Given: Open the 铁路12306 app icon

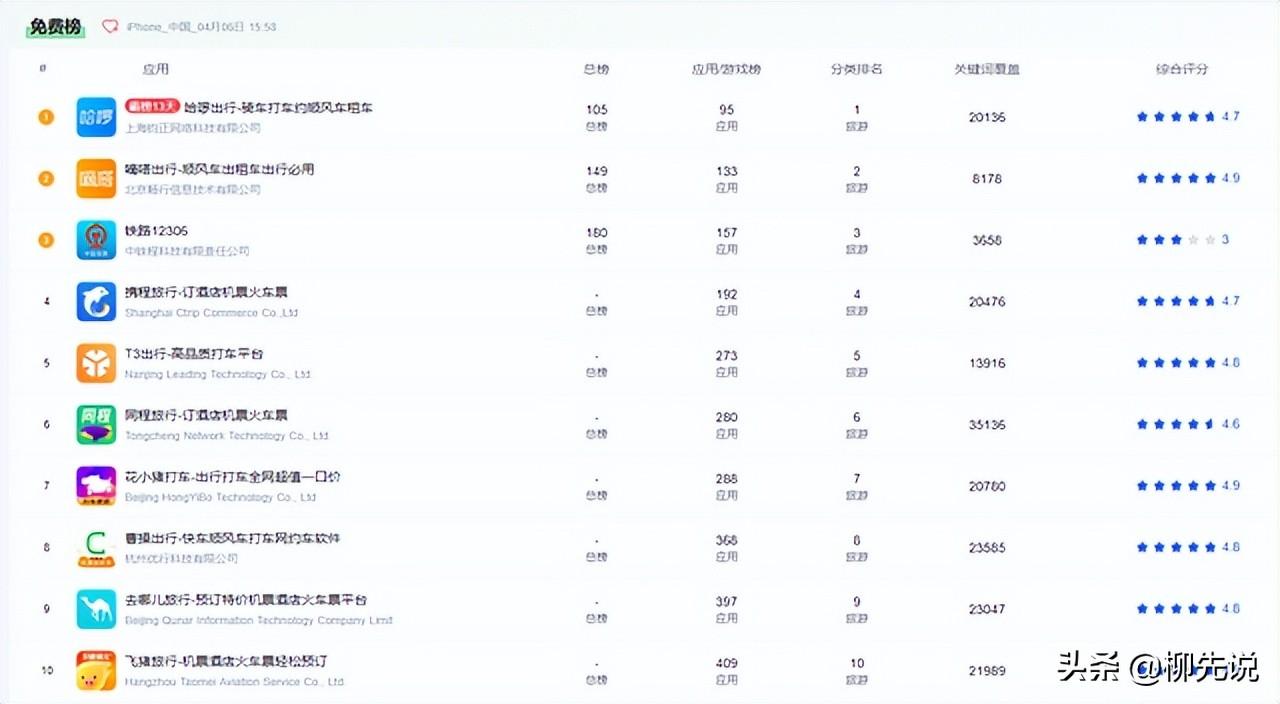Looking at the screenshot, I should point(96,240).
